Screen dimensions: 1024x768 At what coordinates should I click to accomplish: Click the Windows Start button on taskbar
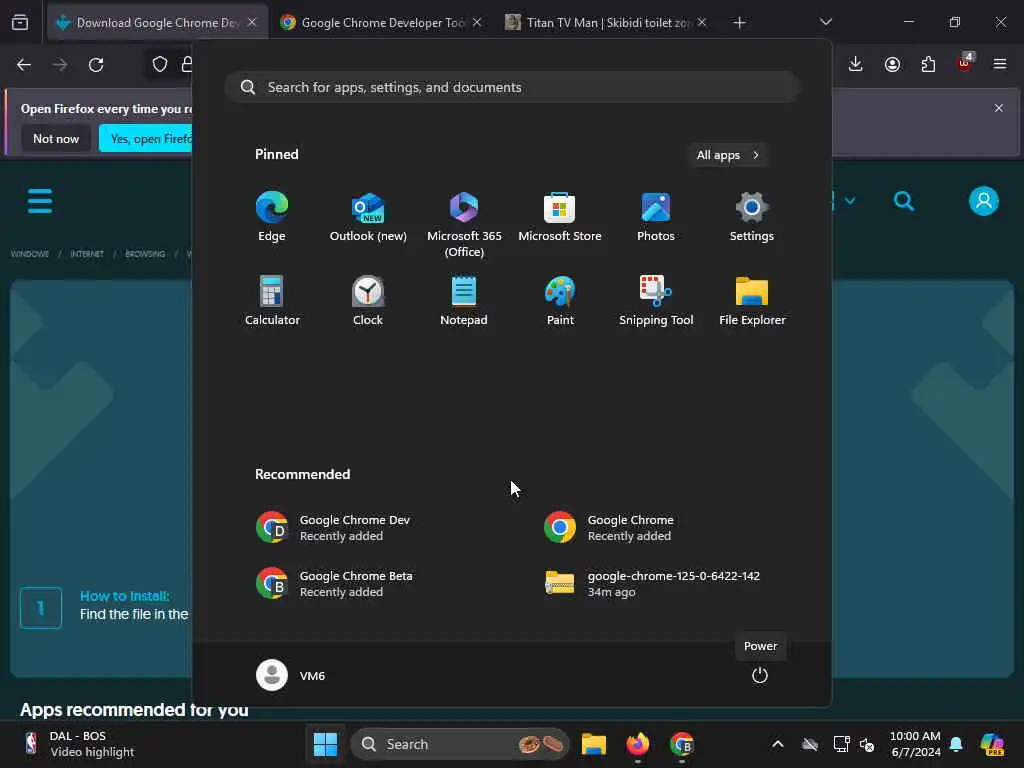tap(325, 744)
